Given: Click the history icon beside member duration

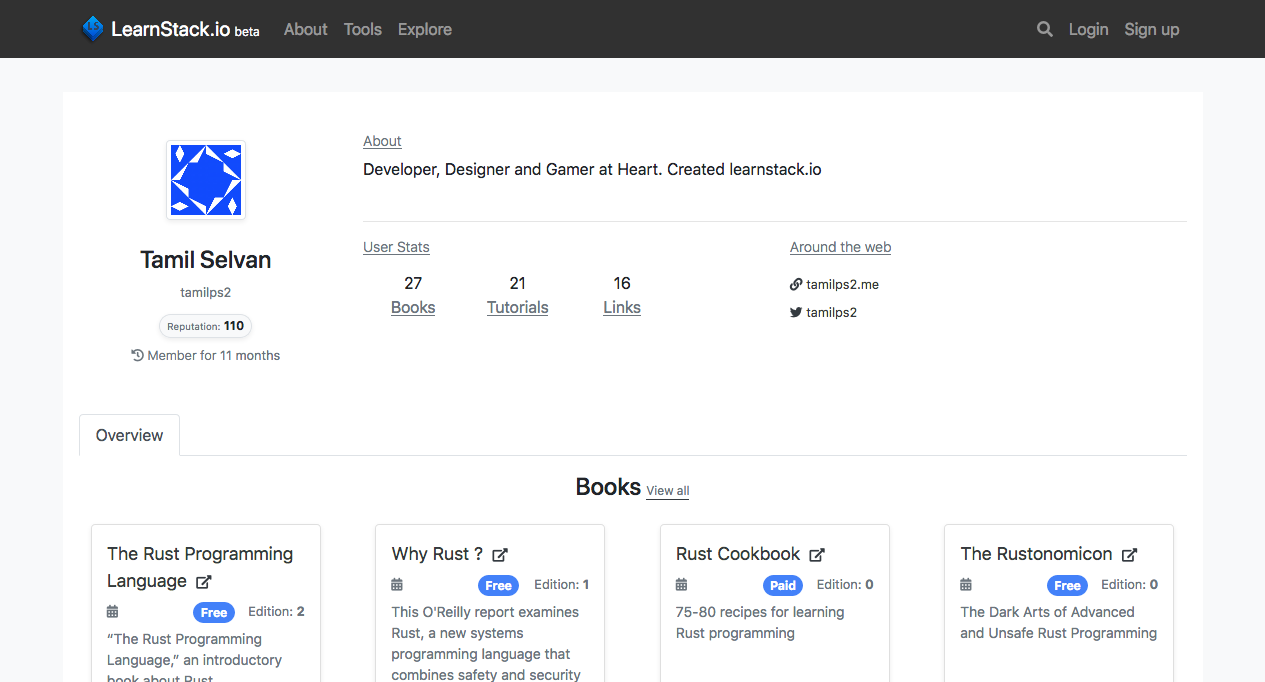Looking at the screenshot, I should click(136, 355).
